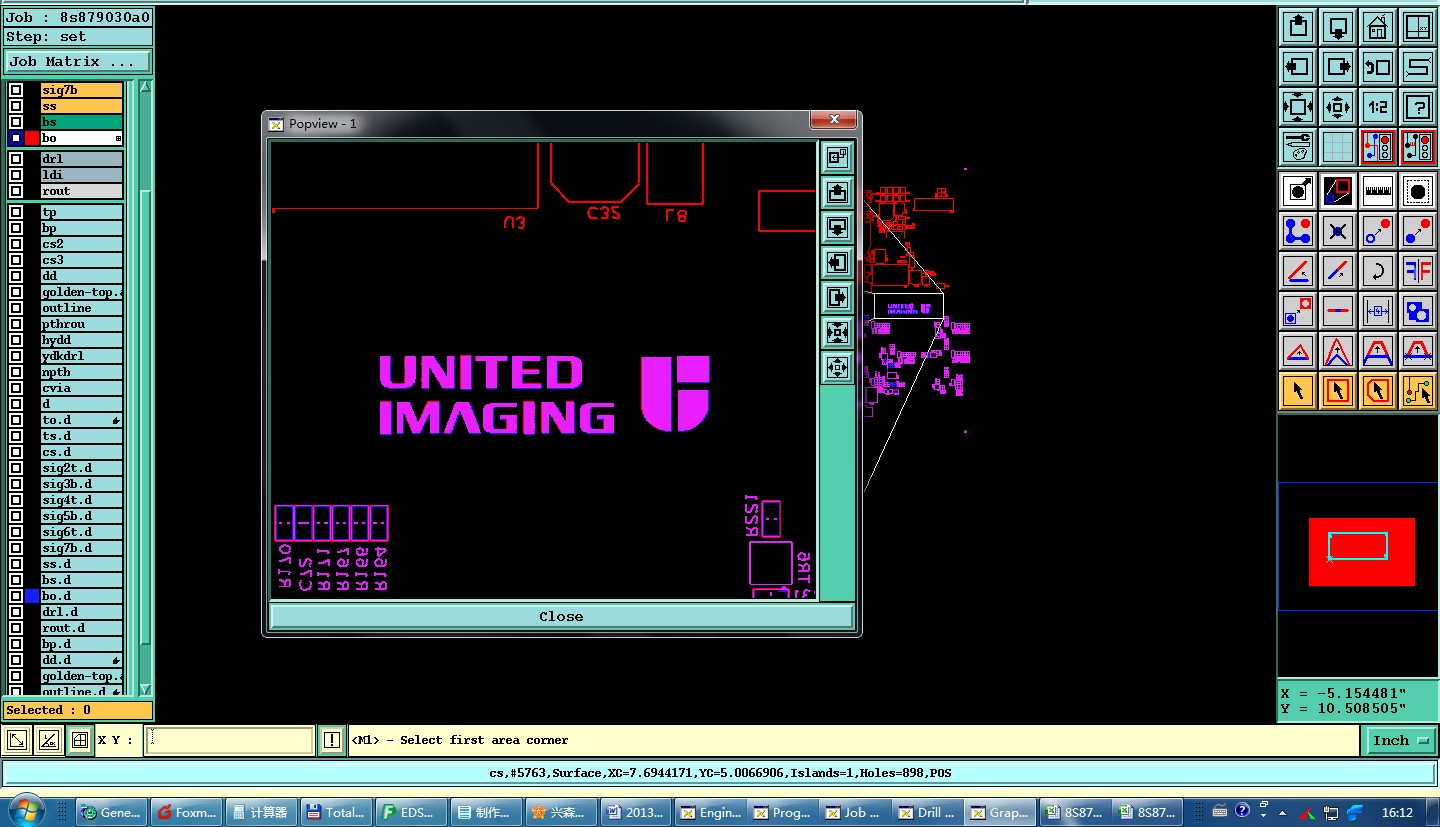Click the Popview pan down icon
1440x827 pixels.
pos(837,227)
